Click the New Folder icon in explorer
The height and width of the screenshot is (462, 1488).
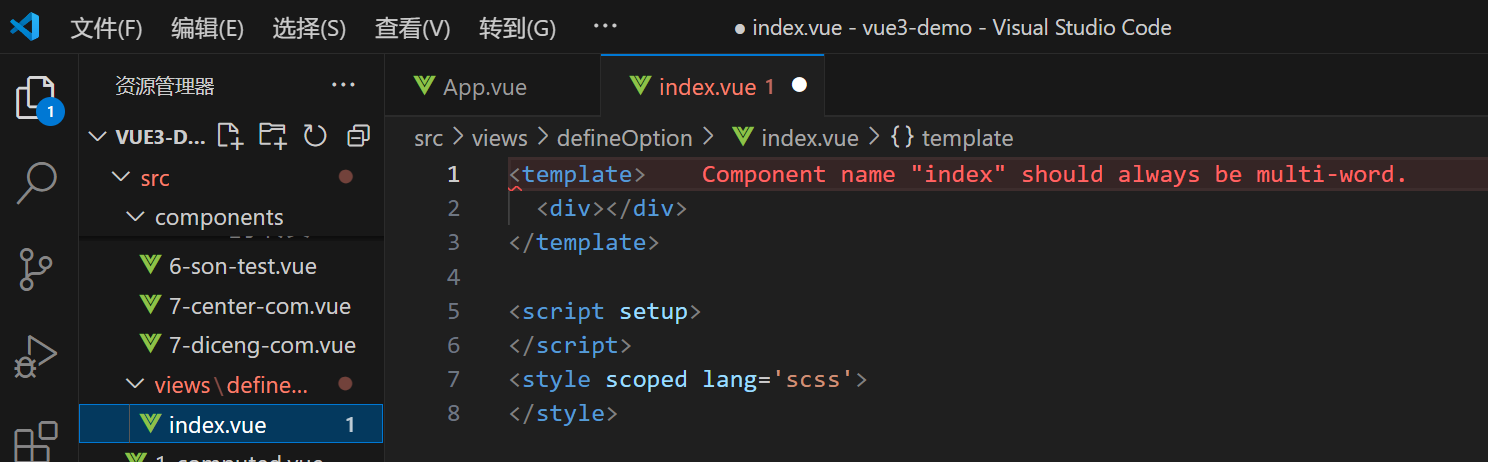pos(272,136)
